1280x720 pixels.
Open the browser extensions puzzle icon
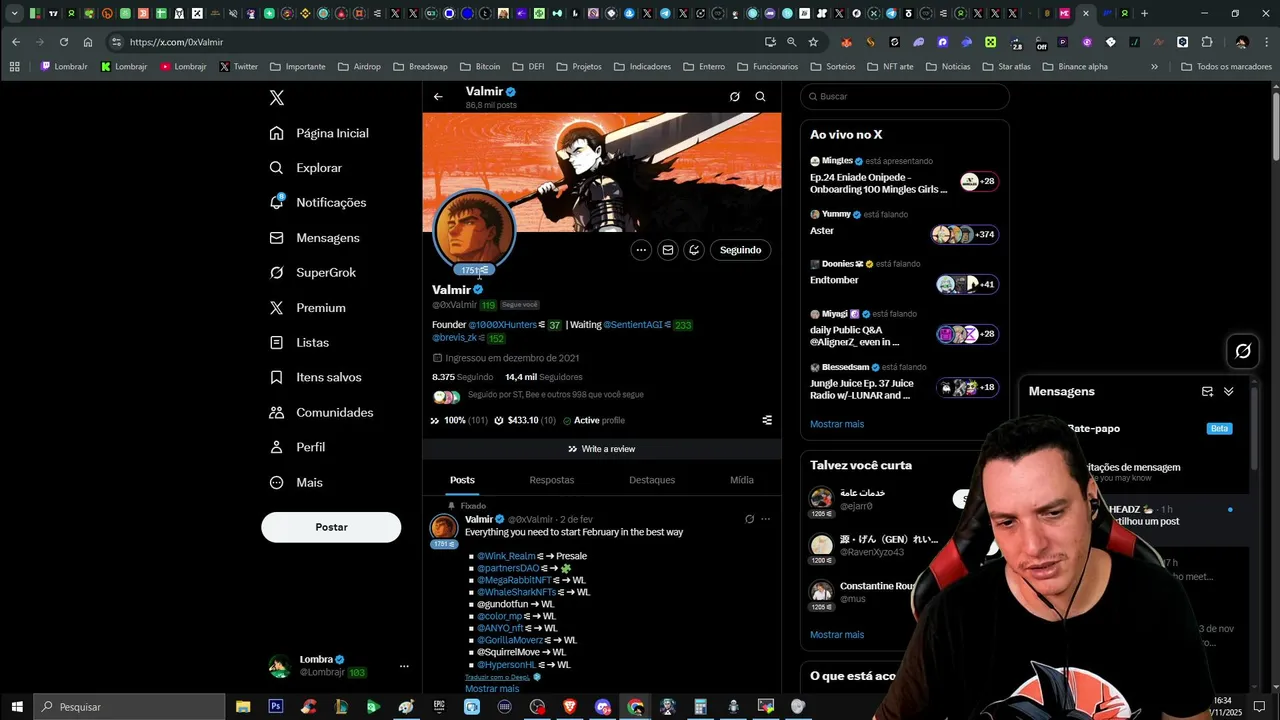coord(1207,42)
